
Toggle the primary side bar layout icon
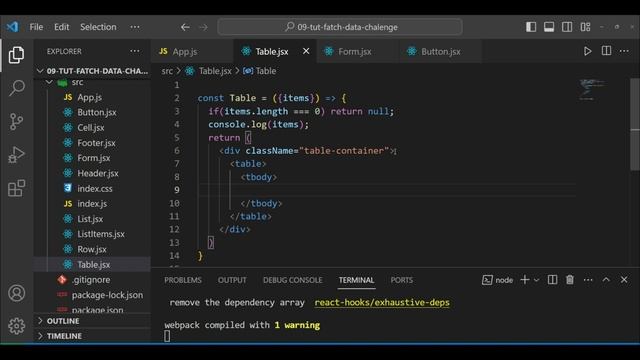click(x=531, y=27)
